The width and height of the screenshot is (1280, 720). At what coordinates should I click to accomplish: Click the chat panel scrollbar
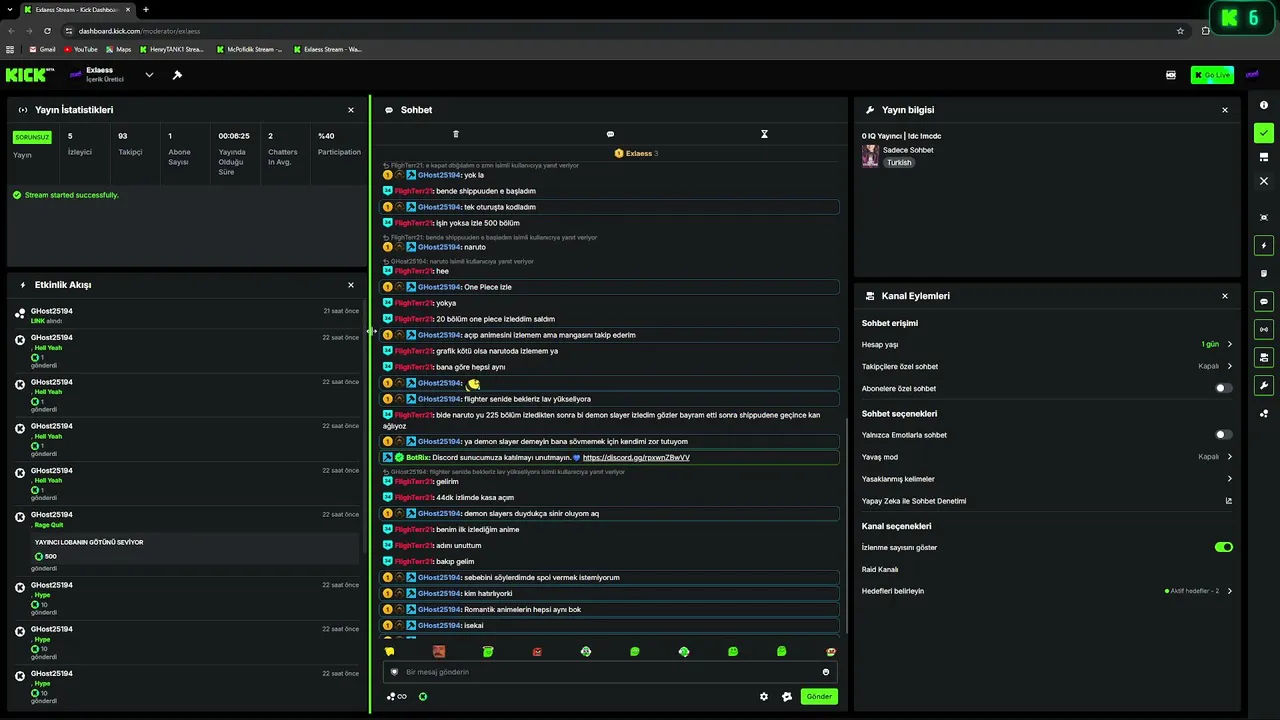point(847,525)
